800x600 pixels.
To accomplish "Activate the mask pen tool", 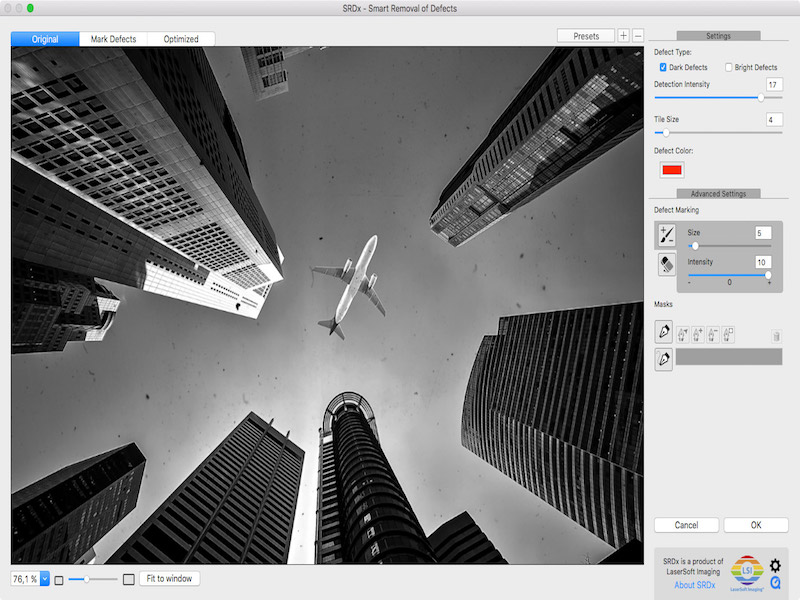I will 663,332.
